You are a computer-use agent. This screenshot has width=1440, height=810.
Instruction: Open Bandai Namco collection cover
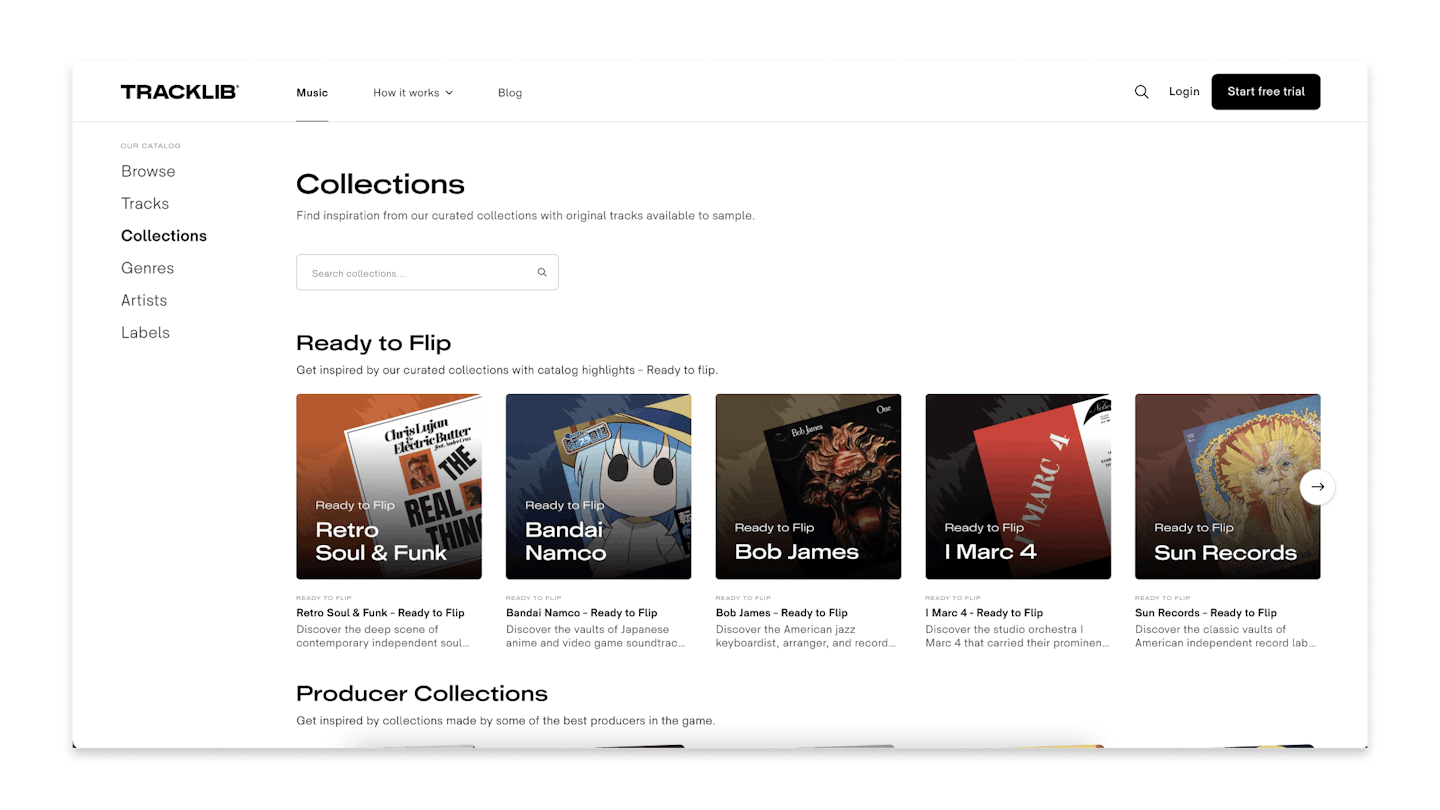[598, 486]
